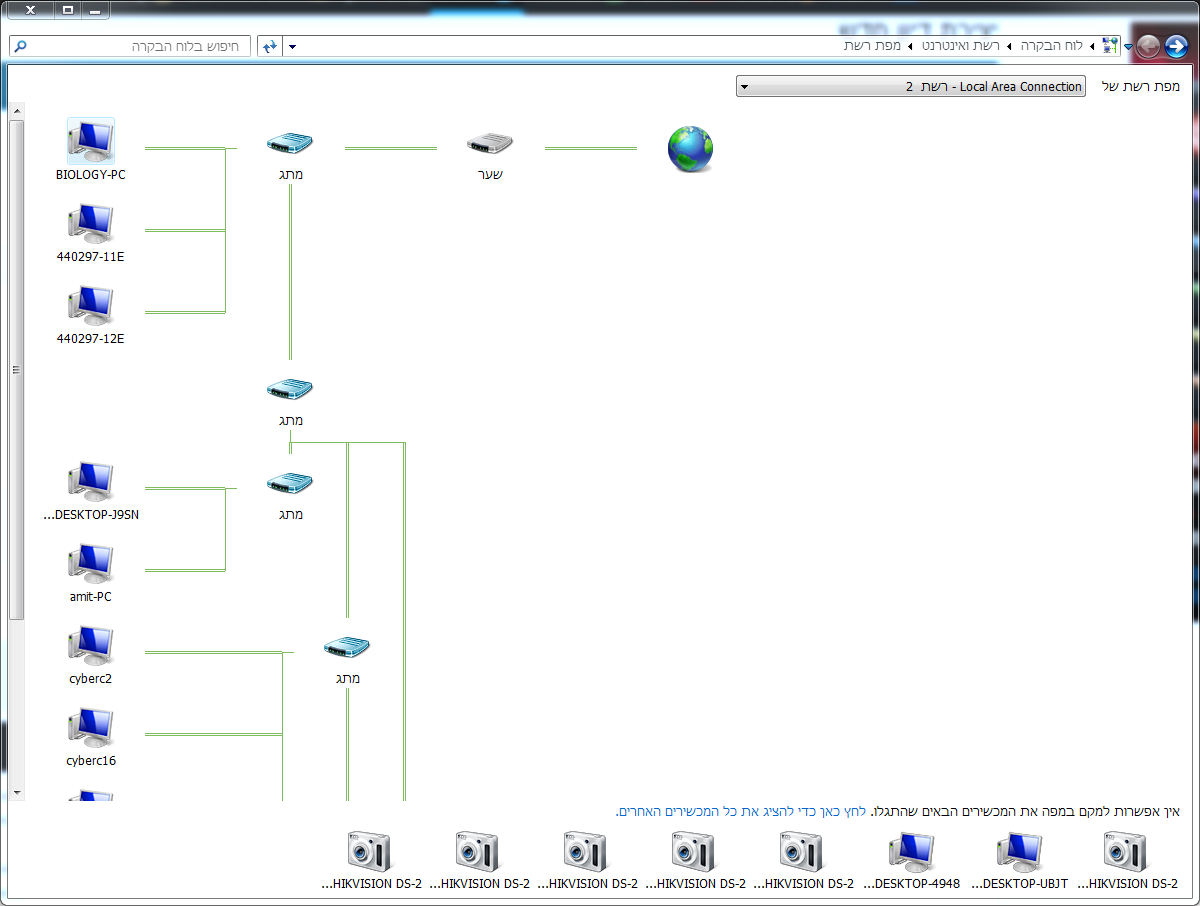Screen dimensions: 1200x906
Task: Click the rightmost HIKVISION DS-2 camera icon
Action: click(1127, 852)
